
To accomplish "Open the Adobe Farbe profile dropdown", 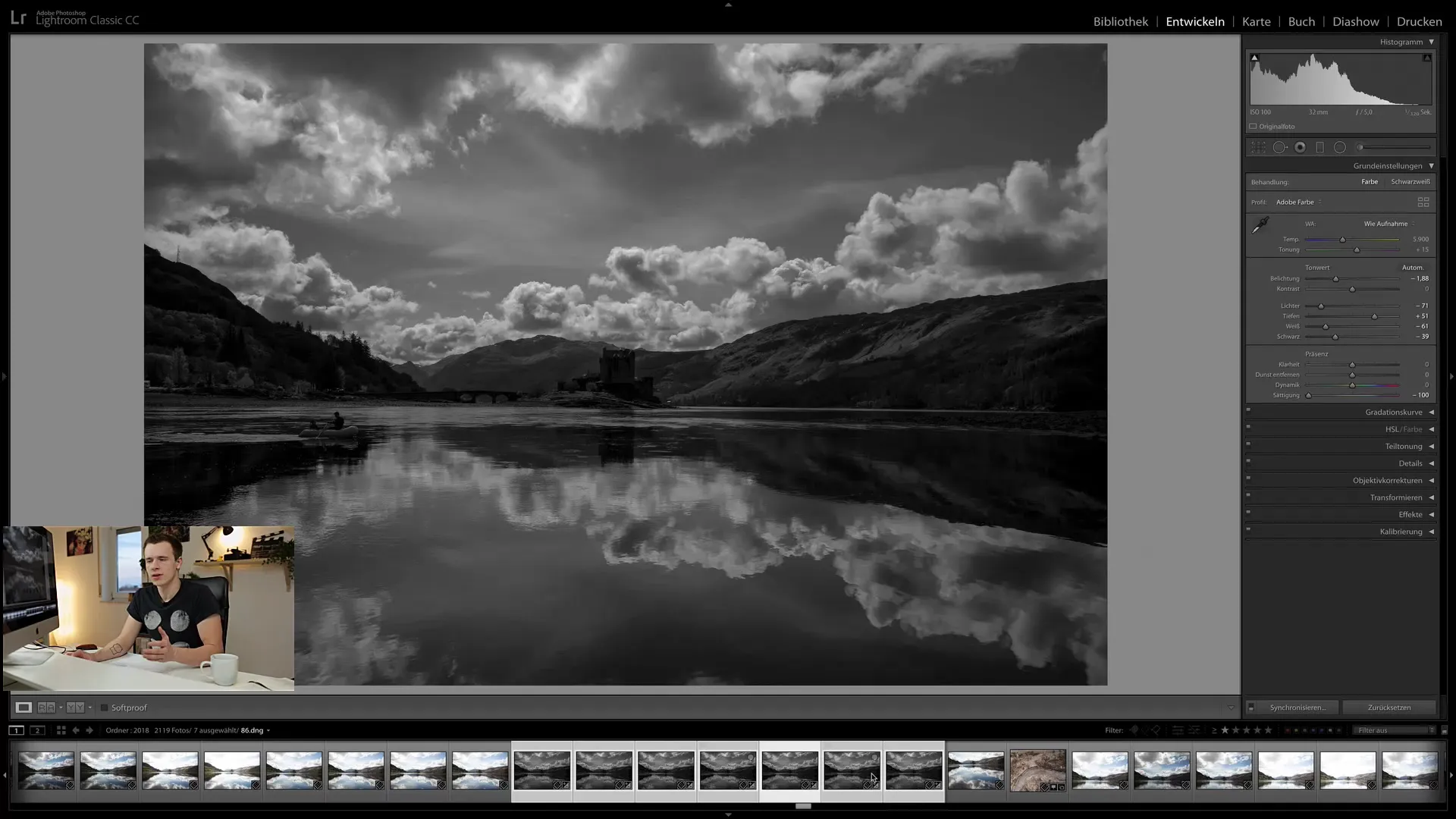I will [1299, 202].
